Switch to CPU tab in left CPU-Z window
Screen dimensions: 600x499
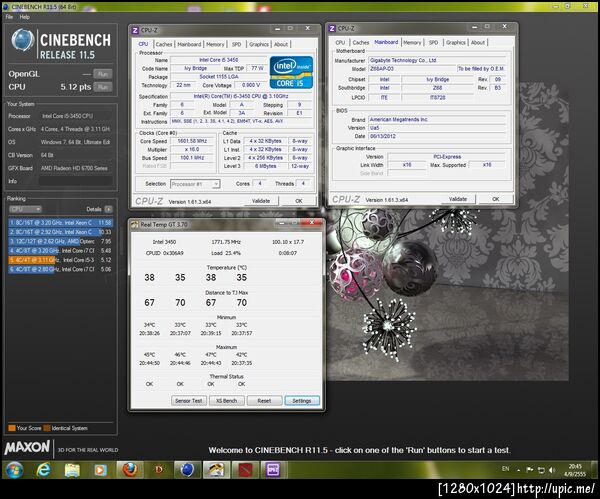pyautogui.click(x=143, y=44)
